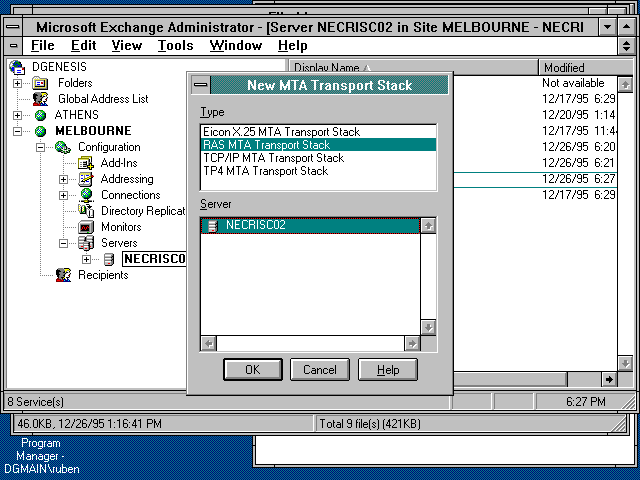The height and width of the screenshot is (480, 640).
Task: Open the View menu
Action: [x=127, y=45]
